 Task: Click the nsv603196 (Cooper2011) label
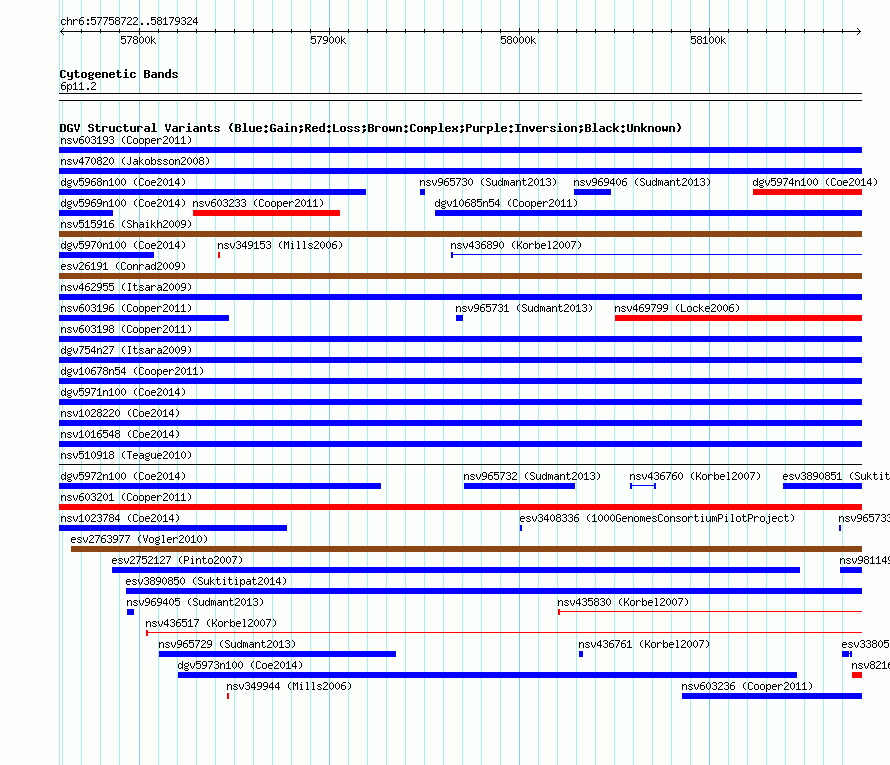click(x=126, y=308)
